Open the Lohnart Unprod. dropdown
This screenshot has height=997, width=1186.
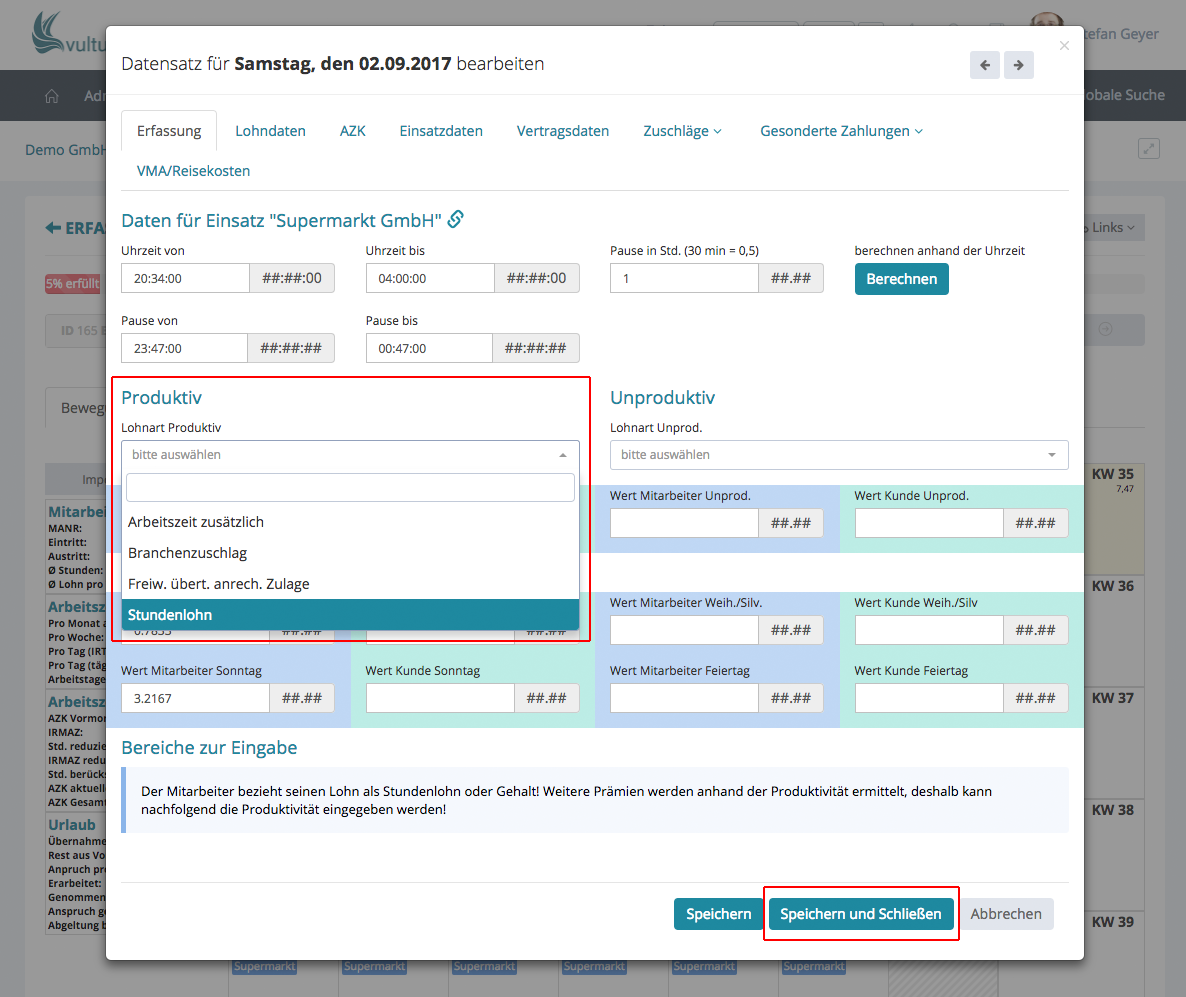839,455
